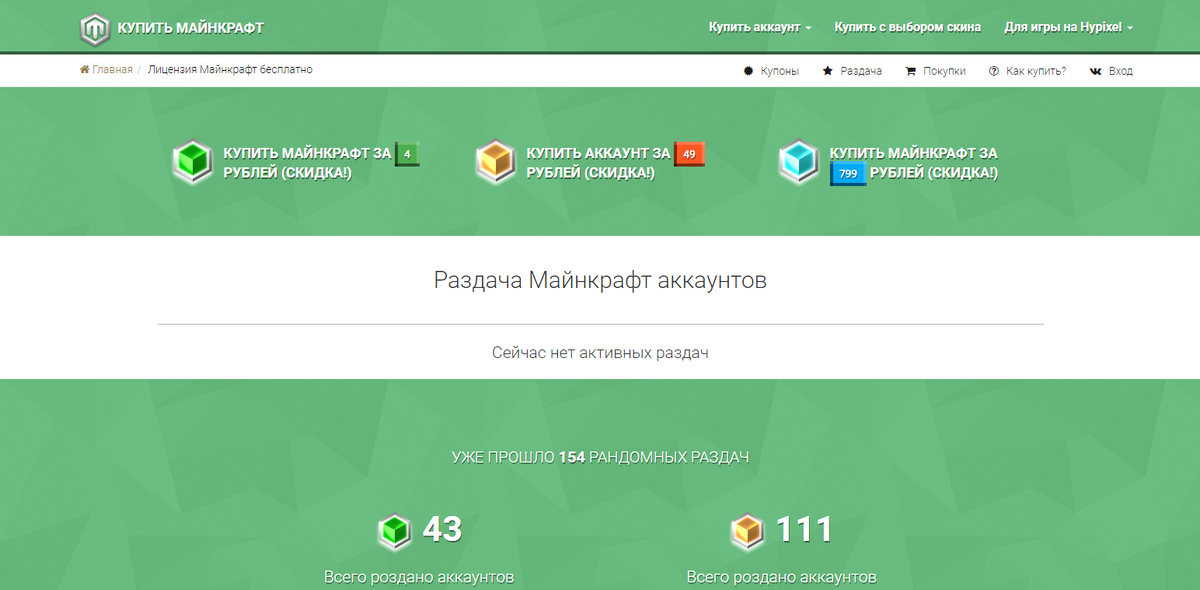This screenshot has height=590, width=1200.
Task: Click the home icon in the breadcrumb
Action: pyautogui.click(x=83, y=70)
